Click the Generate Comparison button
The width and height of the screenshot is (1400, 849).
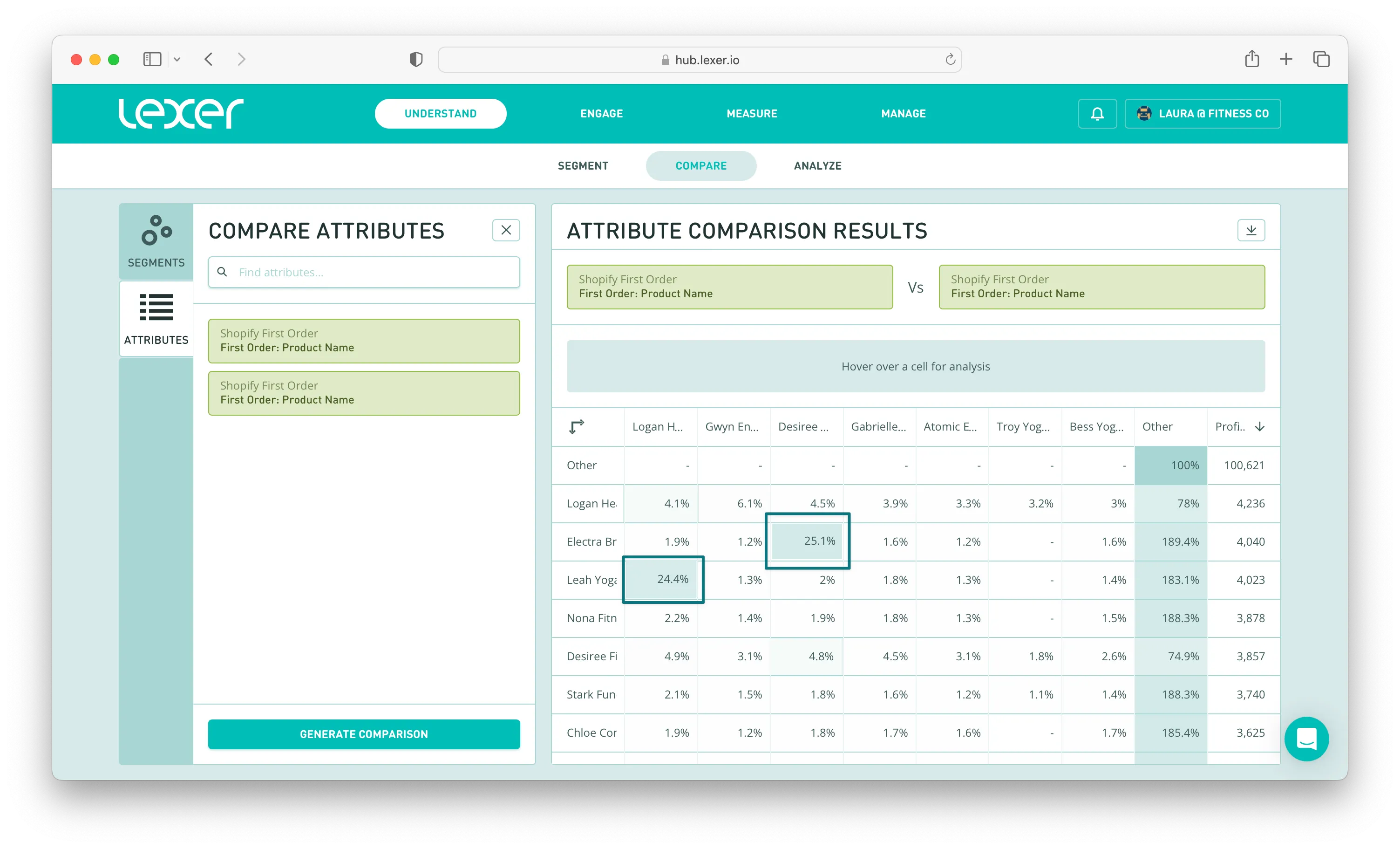pyautogui.click(x=364, y=734)
